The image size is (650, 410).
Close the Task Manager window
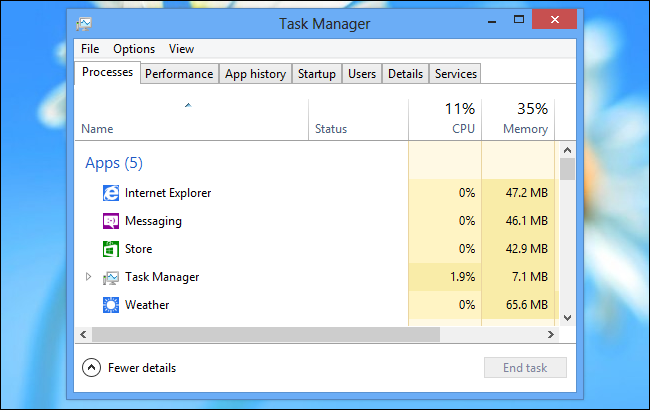click(x=555, y=19)
